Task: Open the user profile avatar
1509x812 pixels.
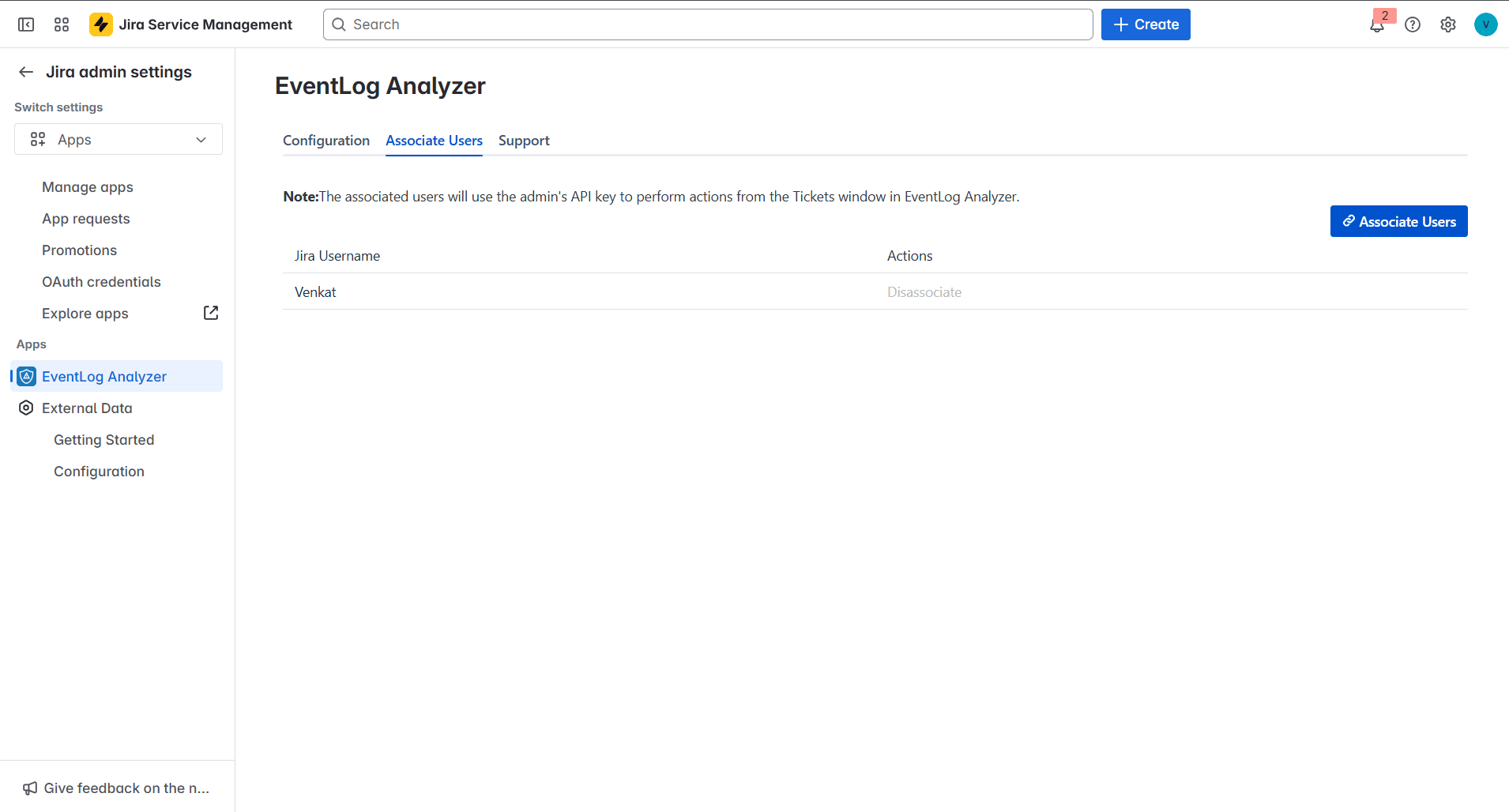Action: point(1486,24)
